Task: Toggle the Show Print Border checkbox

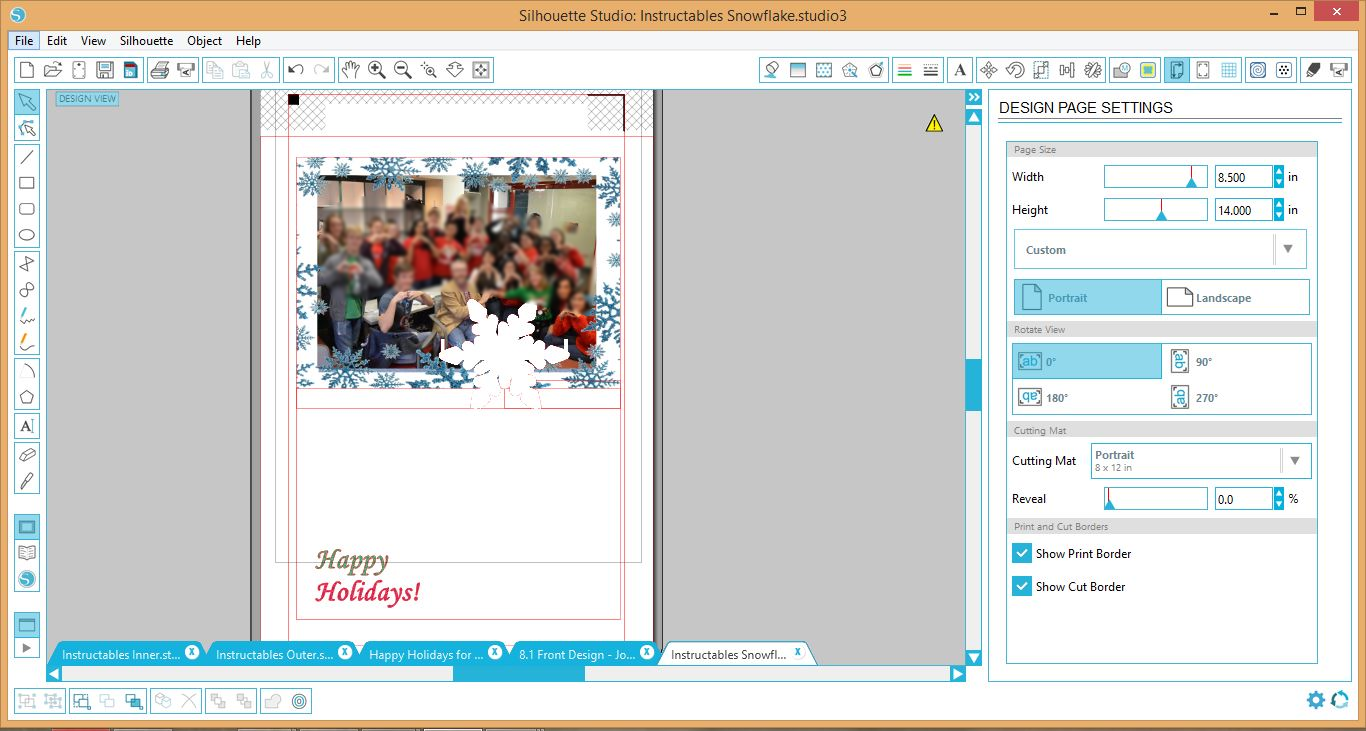Action: coord(1021,553)
